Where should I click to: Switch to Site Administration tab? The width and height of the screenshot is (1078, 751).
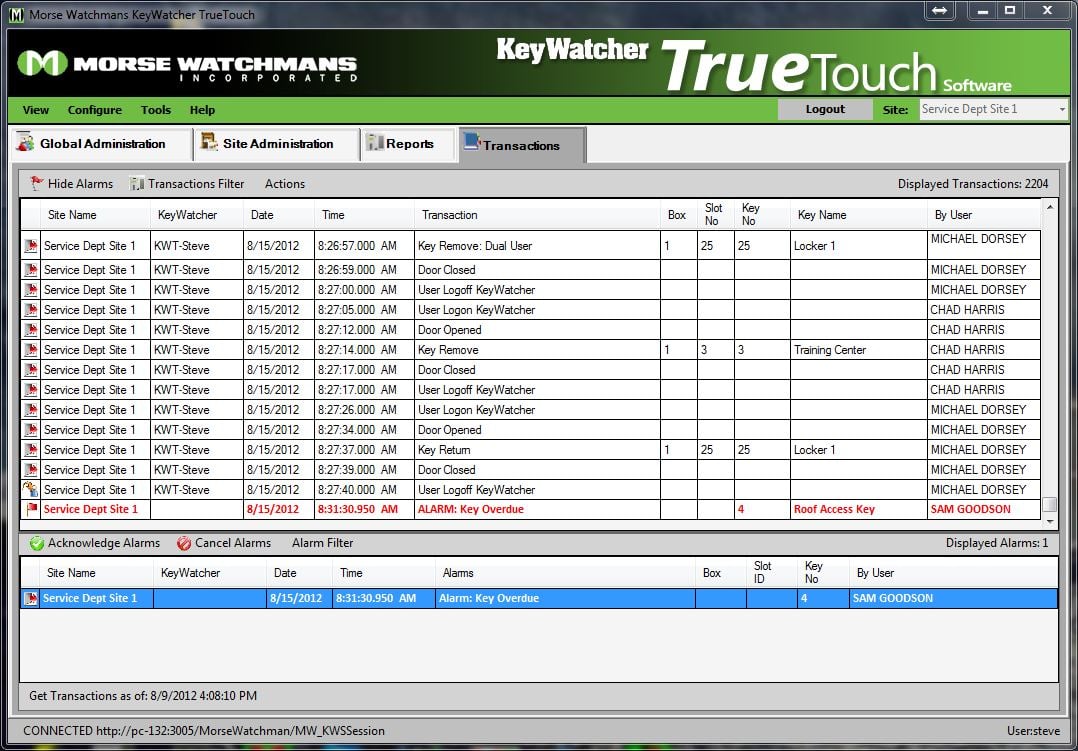[x=277, y=144]
